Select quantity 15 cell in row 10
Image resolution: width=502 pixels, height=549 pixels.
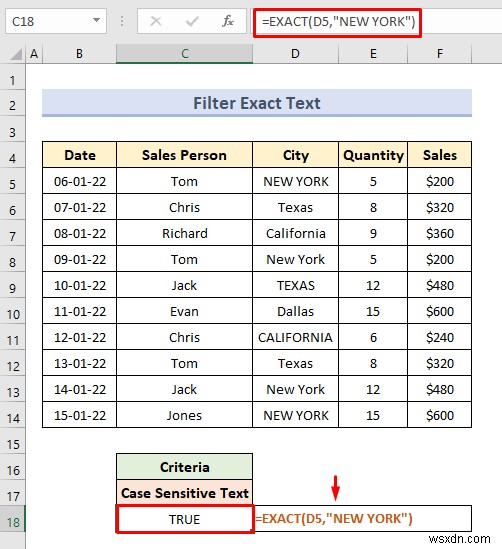[x=373, y=311]
